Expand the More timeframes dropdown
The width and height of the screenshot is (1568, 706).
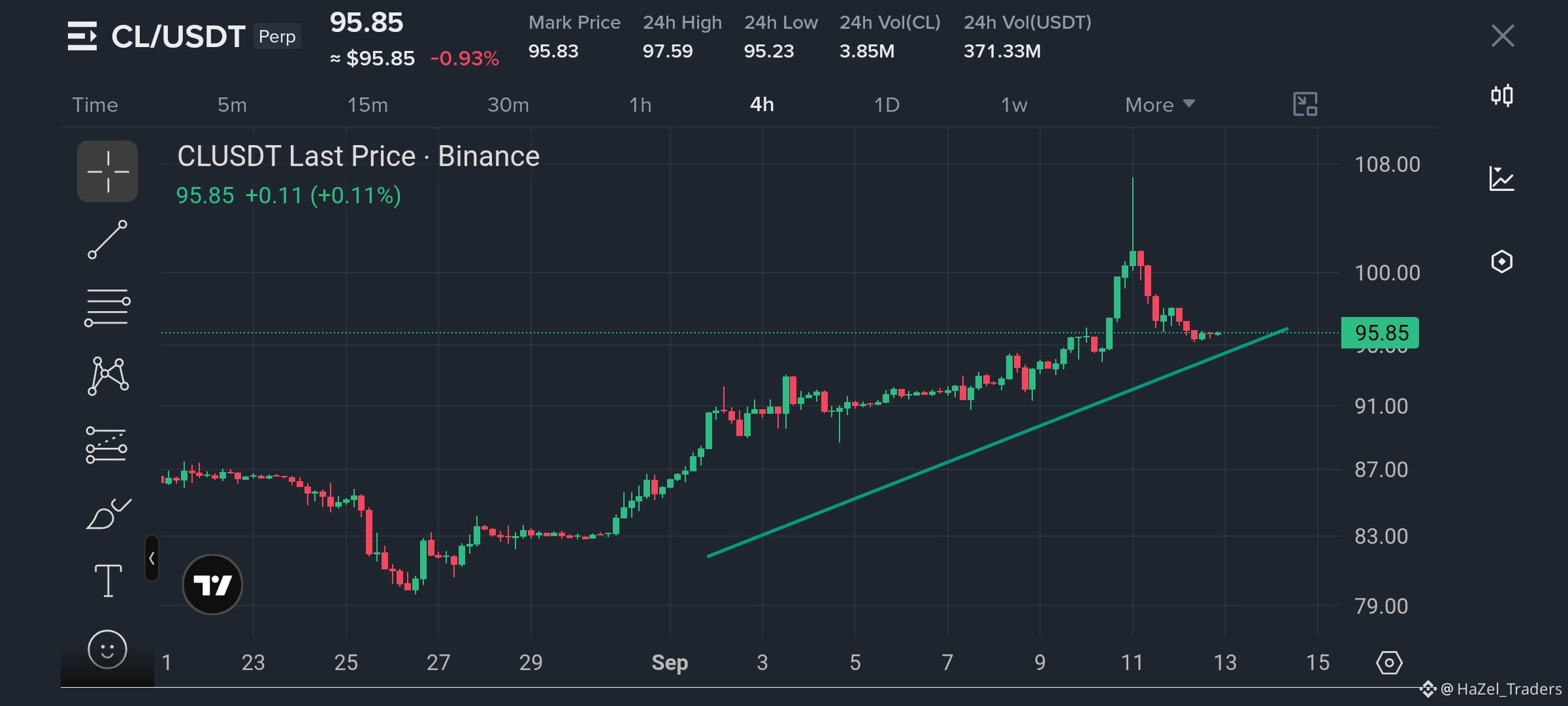point(1160,105)
